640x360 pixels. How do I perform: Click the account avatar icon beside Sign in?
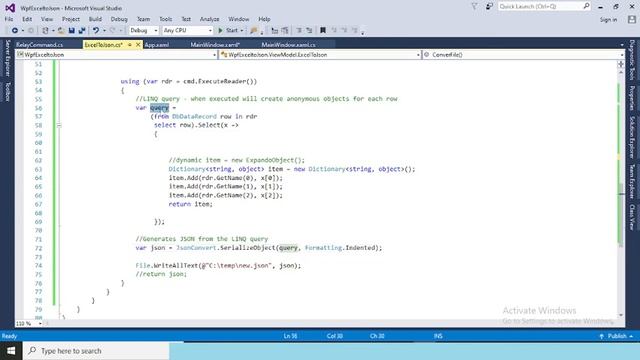(x=632, y=19)
